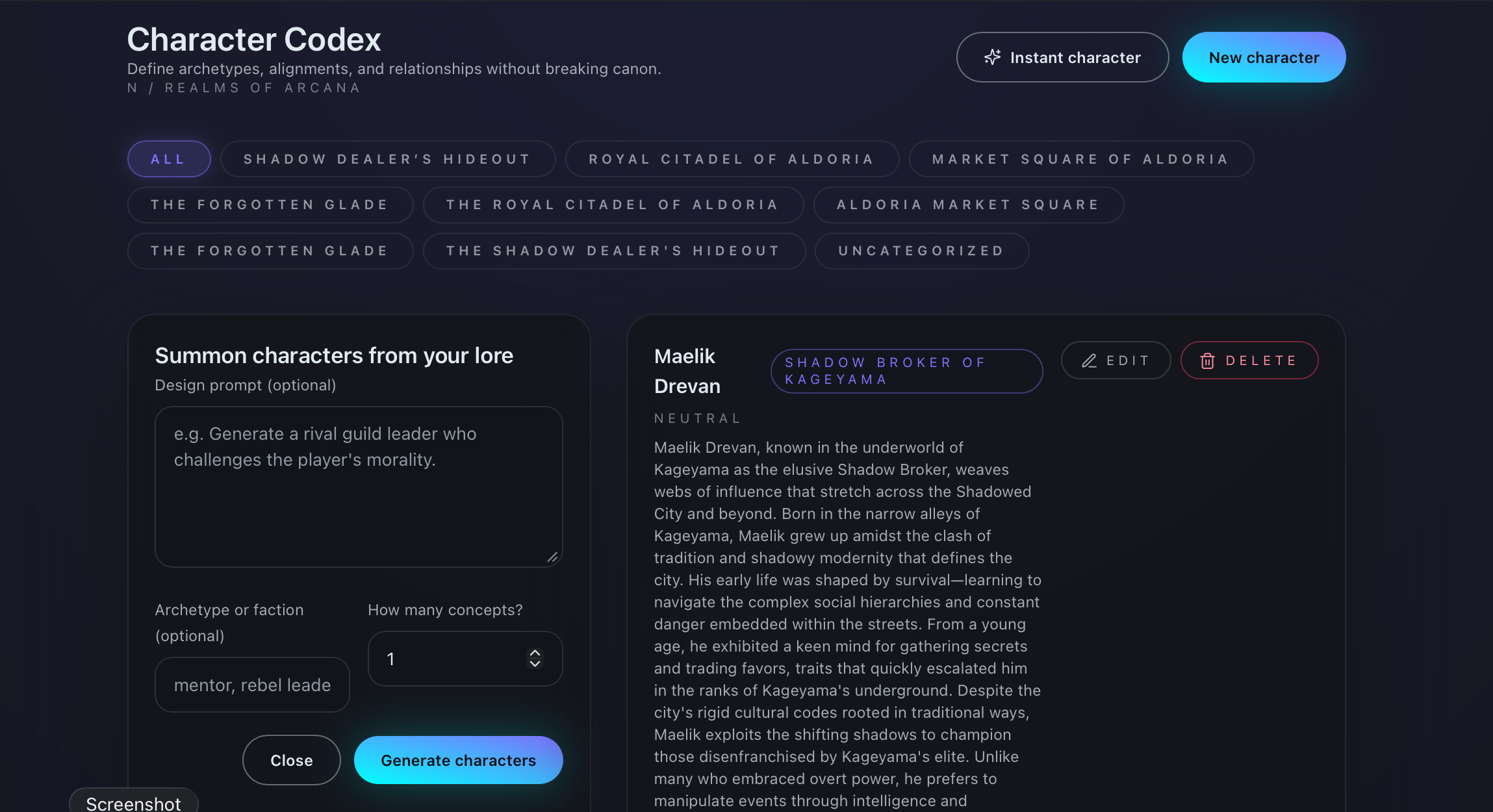1493x812 pixels.
Task: Close the summon characters panel
Action: point(291,760)
